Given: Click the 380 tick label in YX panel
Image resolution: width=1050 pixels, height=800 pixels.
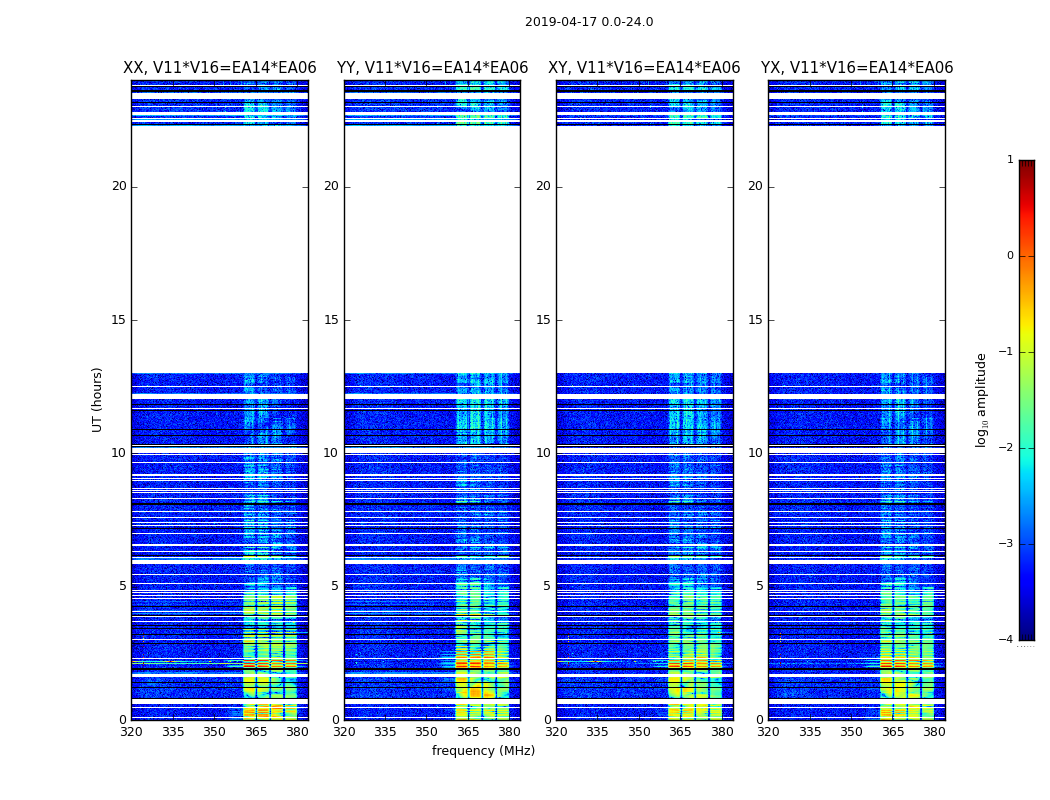Looking at the screenshot, I should point(934,732).
